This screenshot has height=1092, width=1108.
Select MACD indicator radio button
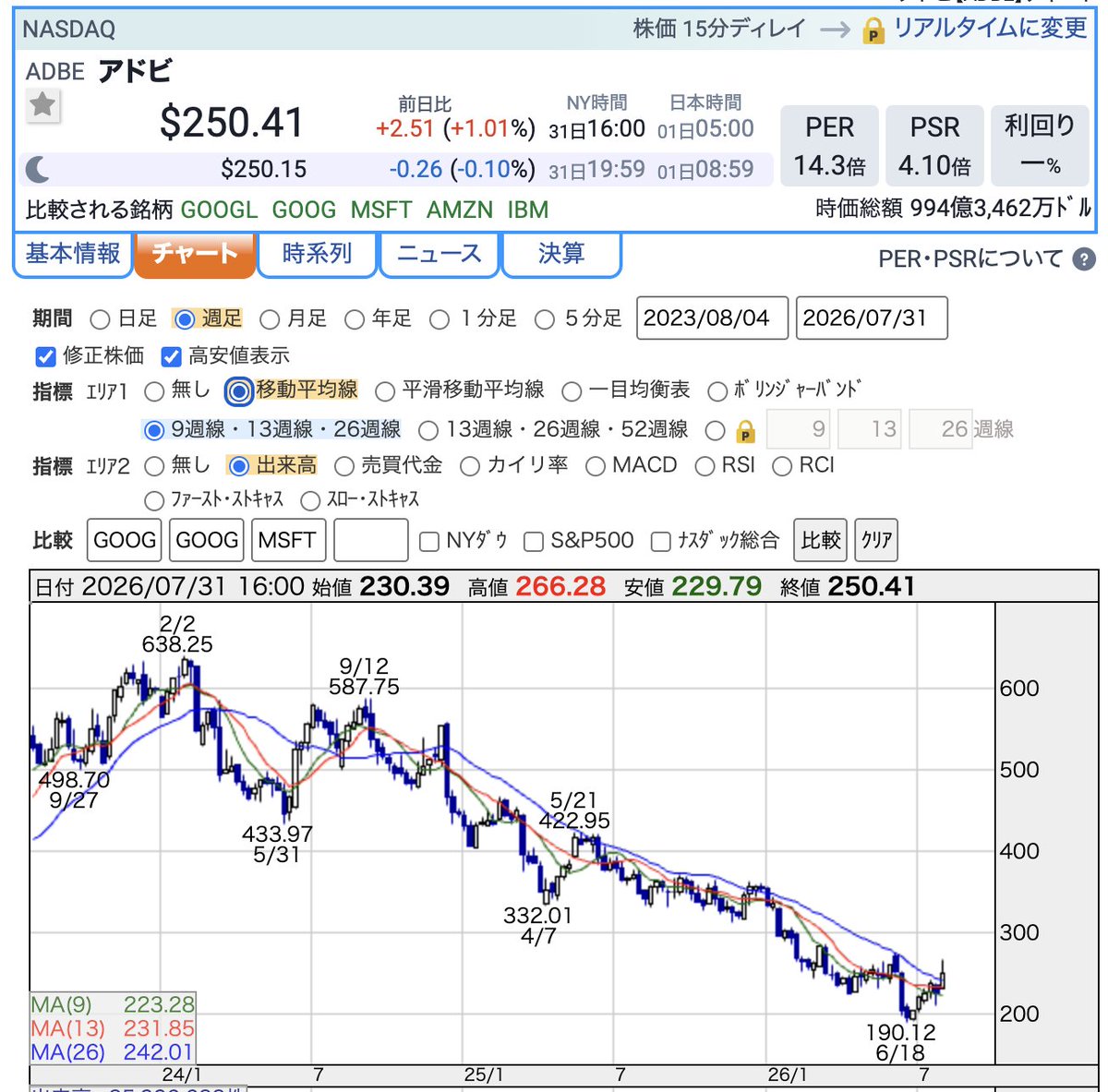coord(596,466)
